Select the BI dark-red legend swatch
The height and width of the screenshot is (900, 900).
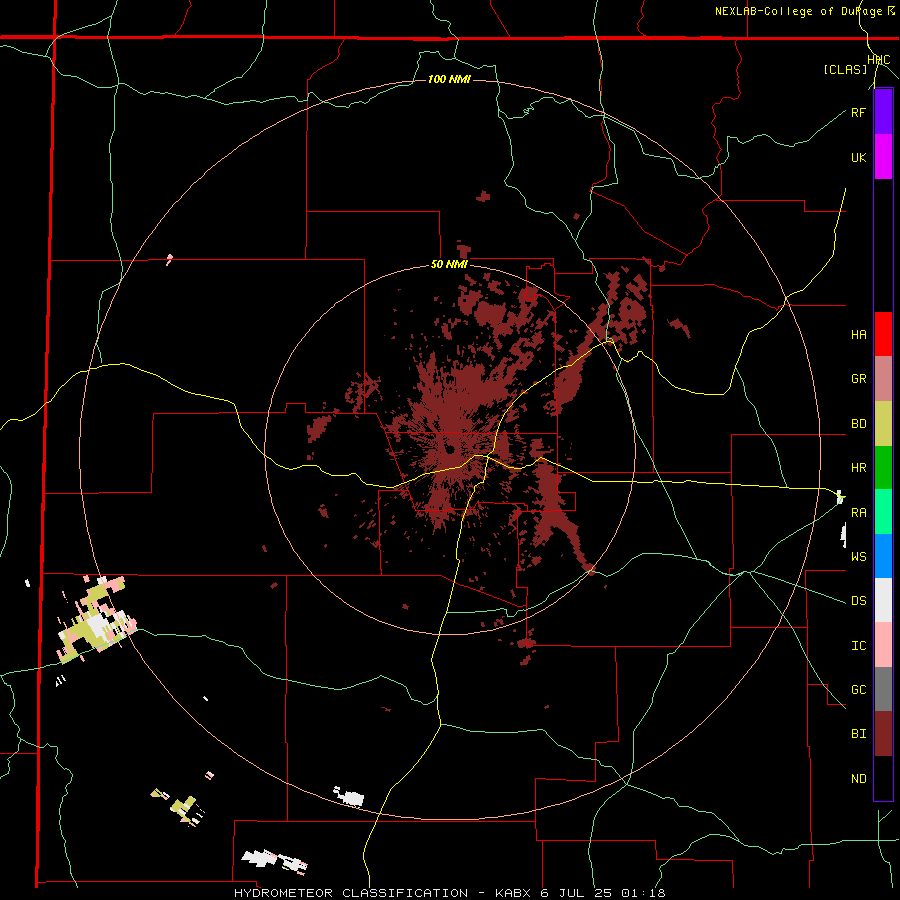[883, 734]
